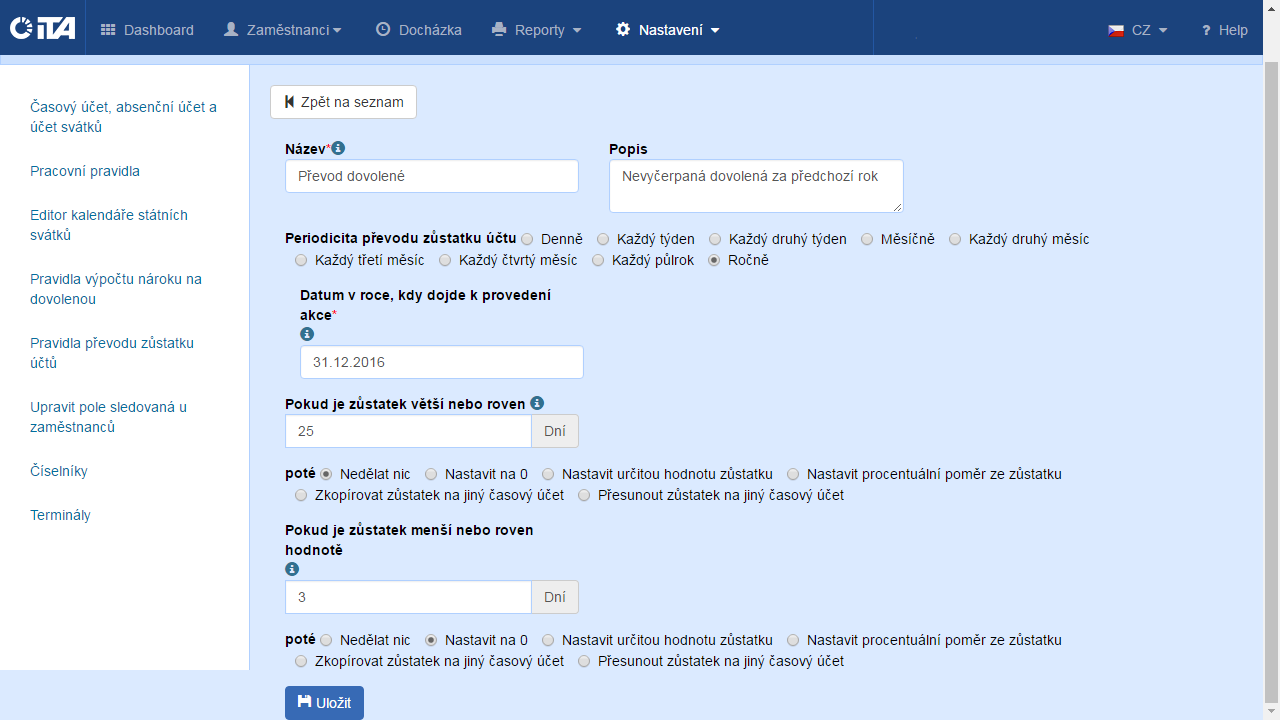Expand the Zaměstnanci dropdown menu

pos(282,30)
